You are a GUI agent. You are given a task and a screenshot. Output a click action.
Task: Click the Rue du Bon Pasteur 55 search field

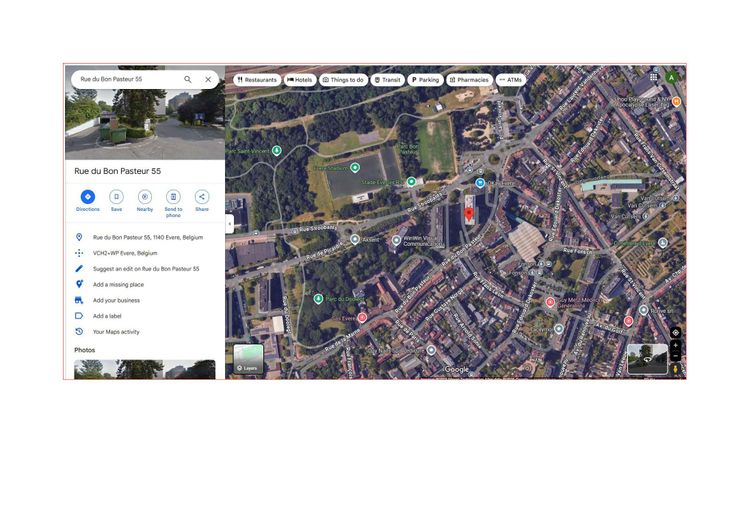(x=125, y=79)
